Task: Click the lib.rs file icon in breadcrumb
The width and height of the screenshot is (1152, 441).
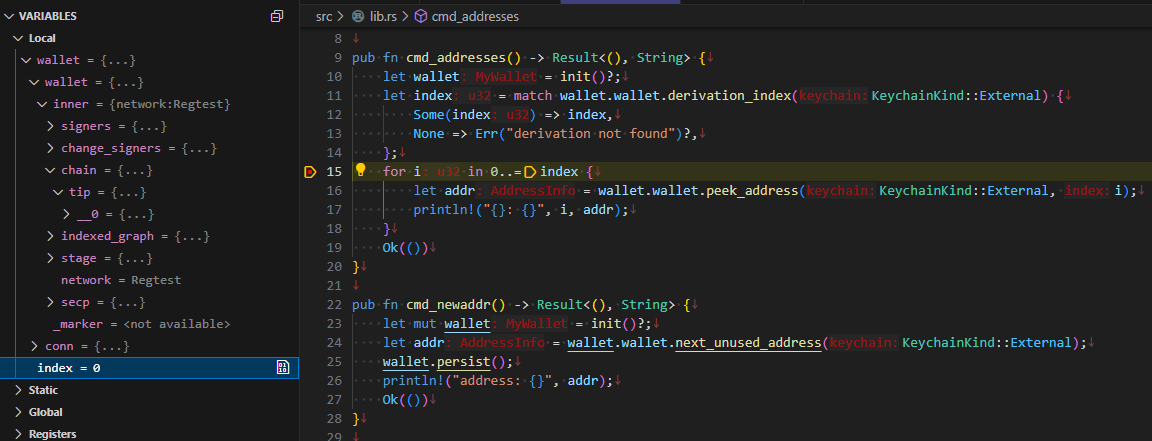Action: pyautogui.click(x=358, y=16)
